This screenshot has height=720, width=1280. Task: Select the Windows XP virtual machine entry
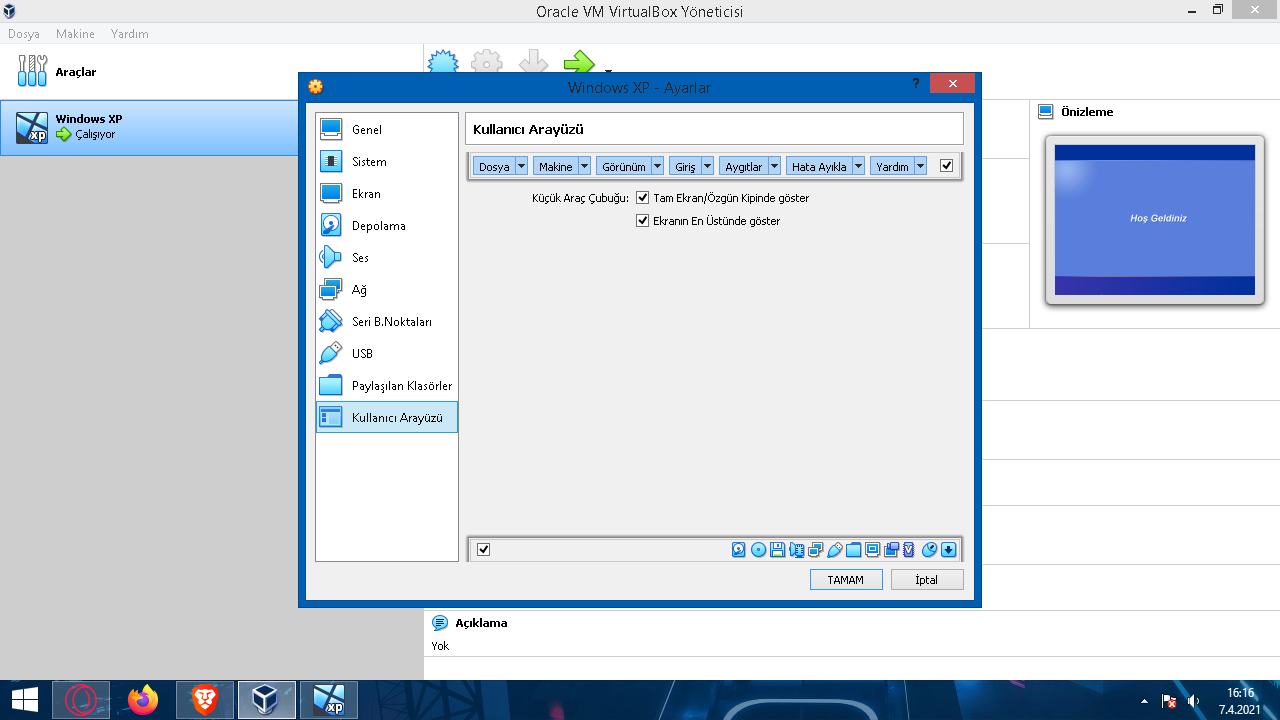click(150, 127)
